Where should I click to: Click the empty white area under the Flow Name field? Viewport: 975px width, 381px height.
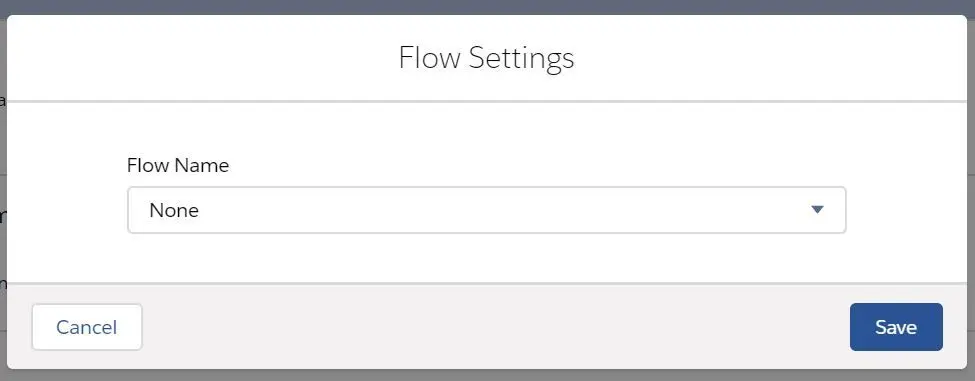pyautogui.click(x=486, y=258)
